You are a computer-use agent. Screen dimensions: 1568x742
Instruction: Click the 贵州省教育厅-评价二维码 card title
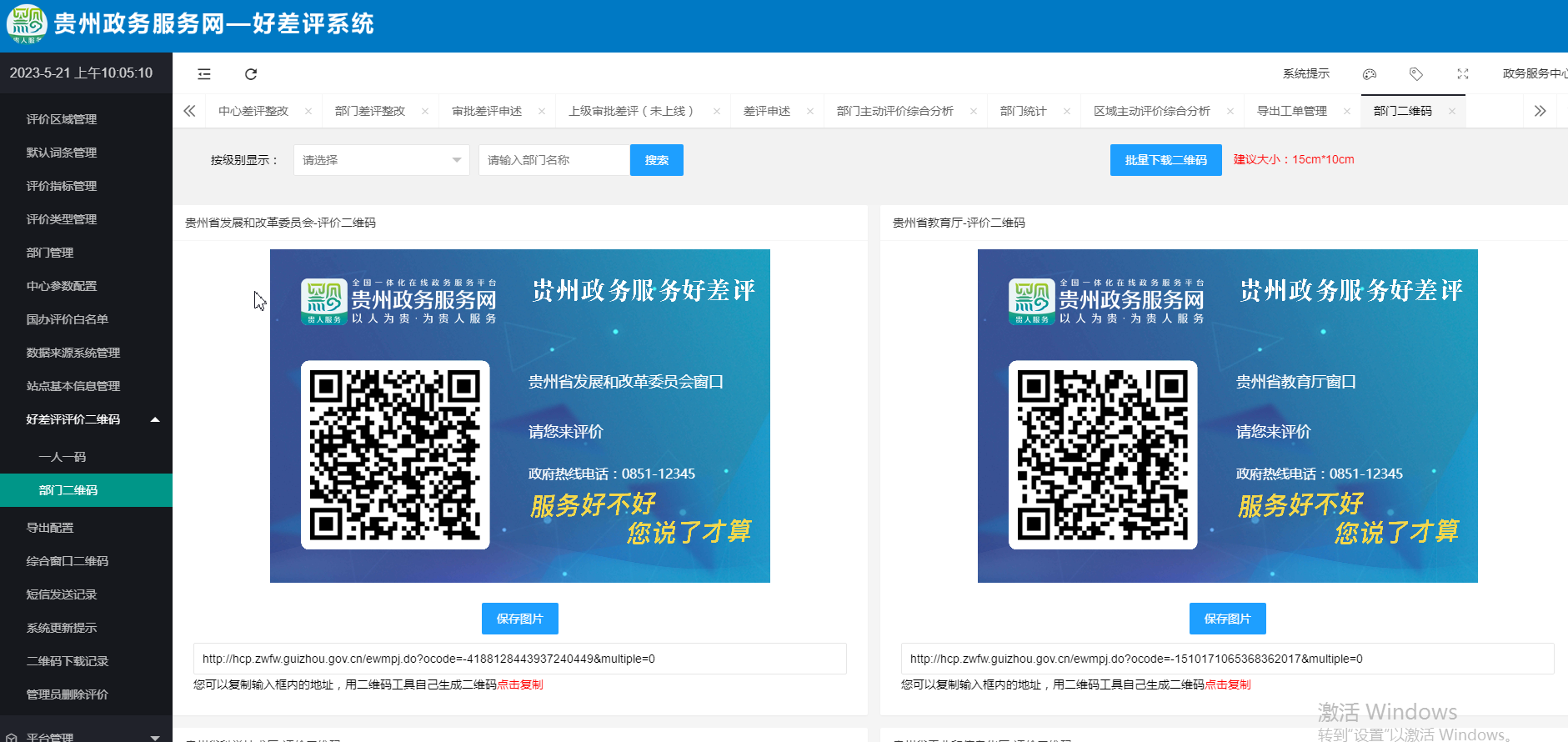click(959, 223)
